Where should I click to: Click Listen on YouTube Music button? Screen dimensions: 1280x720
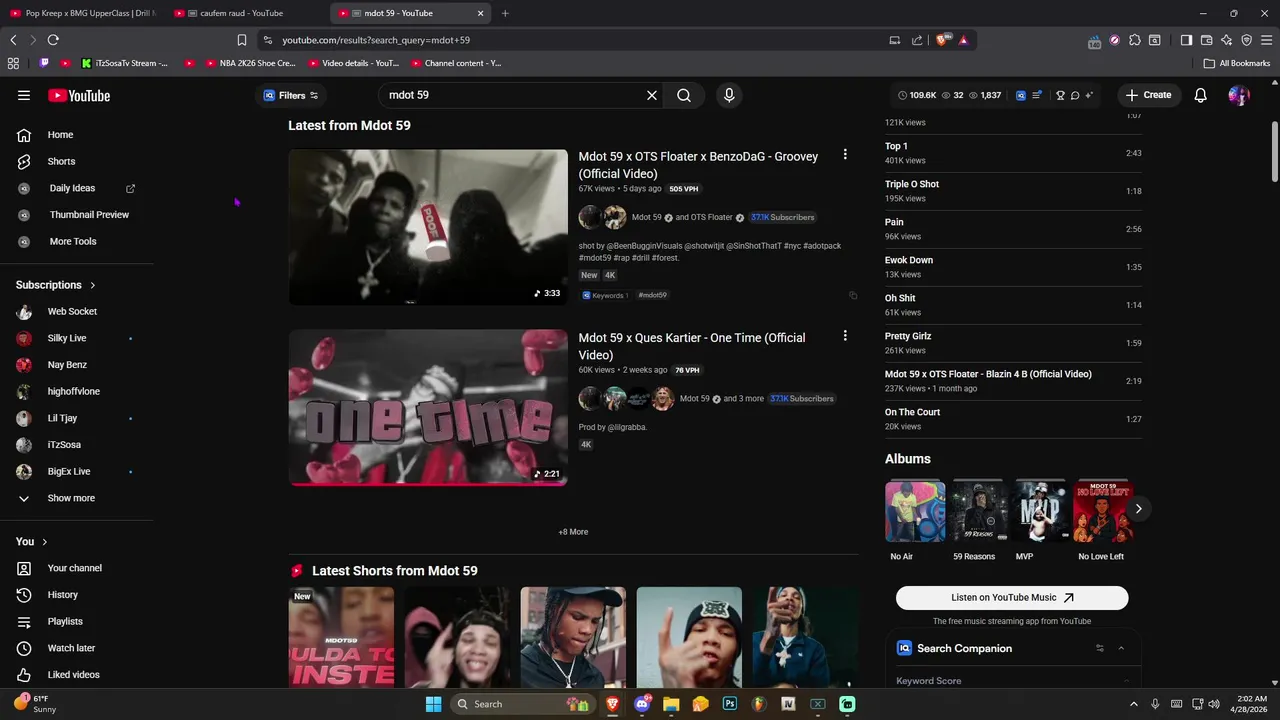pyautogui.click(x=1012, y=598)
